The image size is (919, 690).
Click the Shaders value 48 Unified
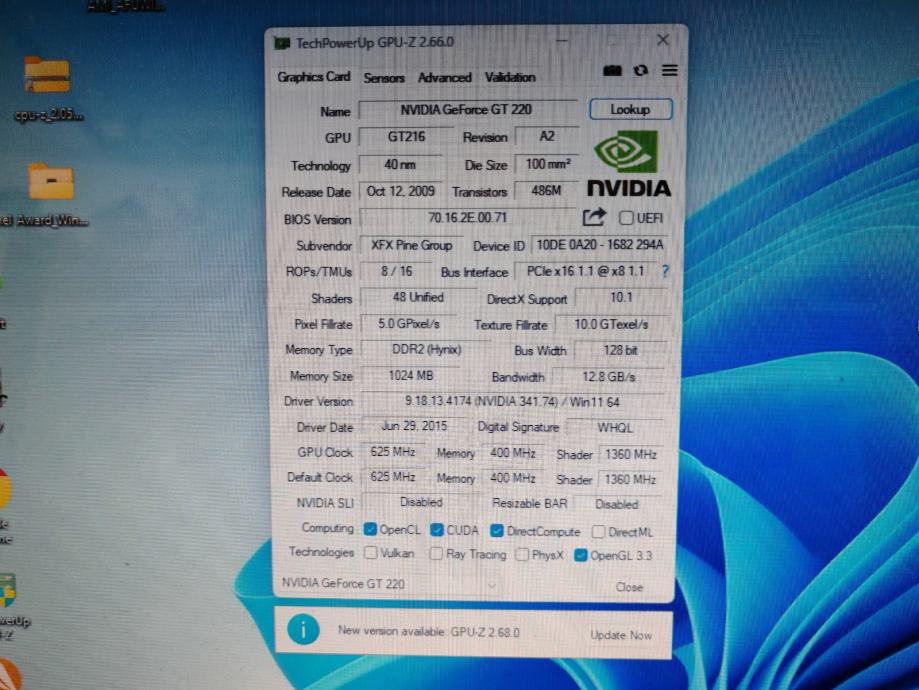(x=418, y=297)
